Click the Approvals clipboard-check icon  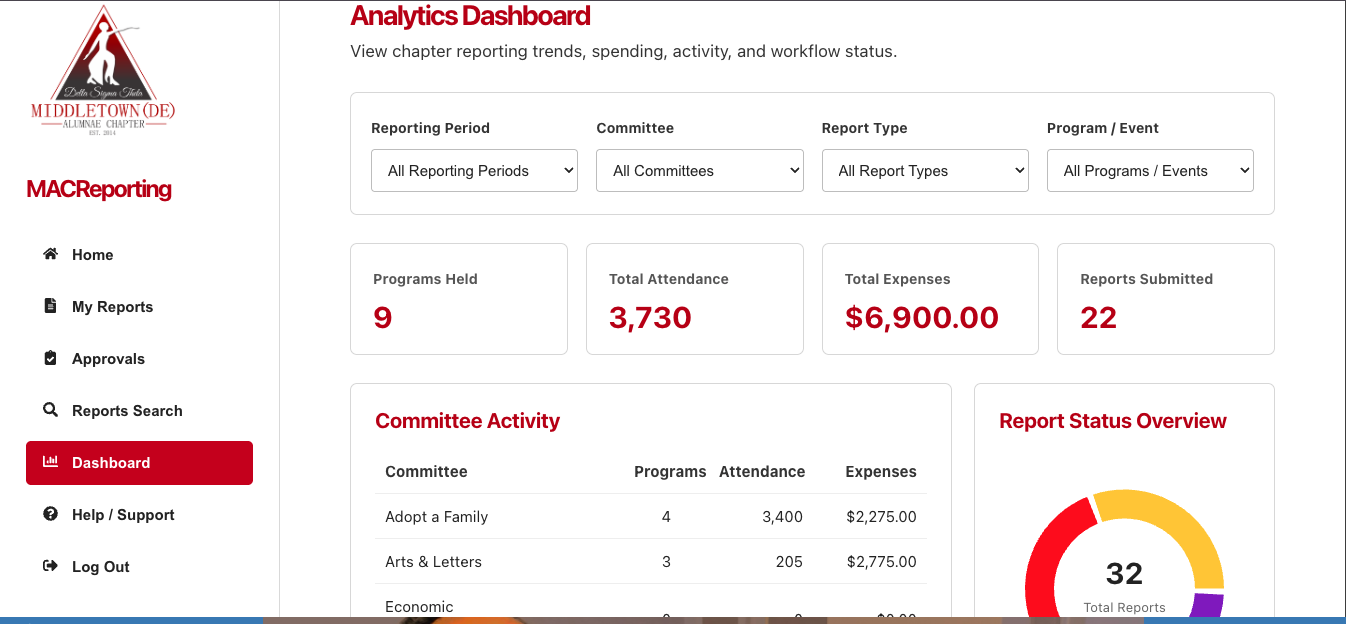tap(50, 358)
